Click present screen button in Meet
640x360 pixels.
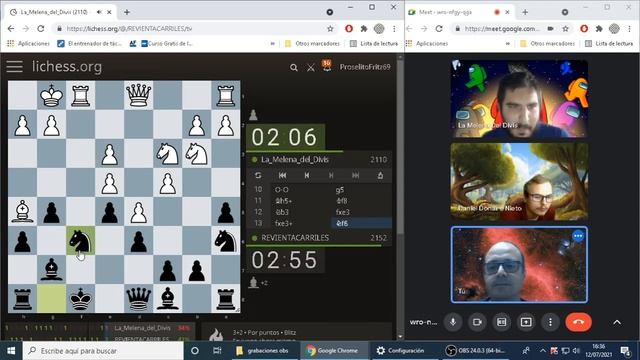(x=526, y=322)
